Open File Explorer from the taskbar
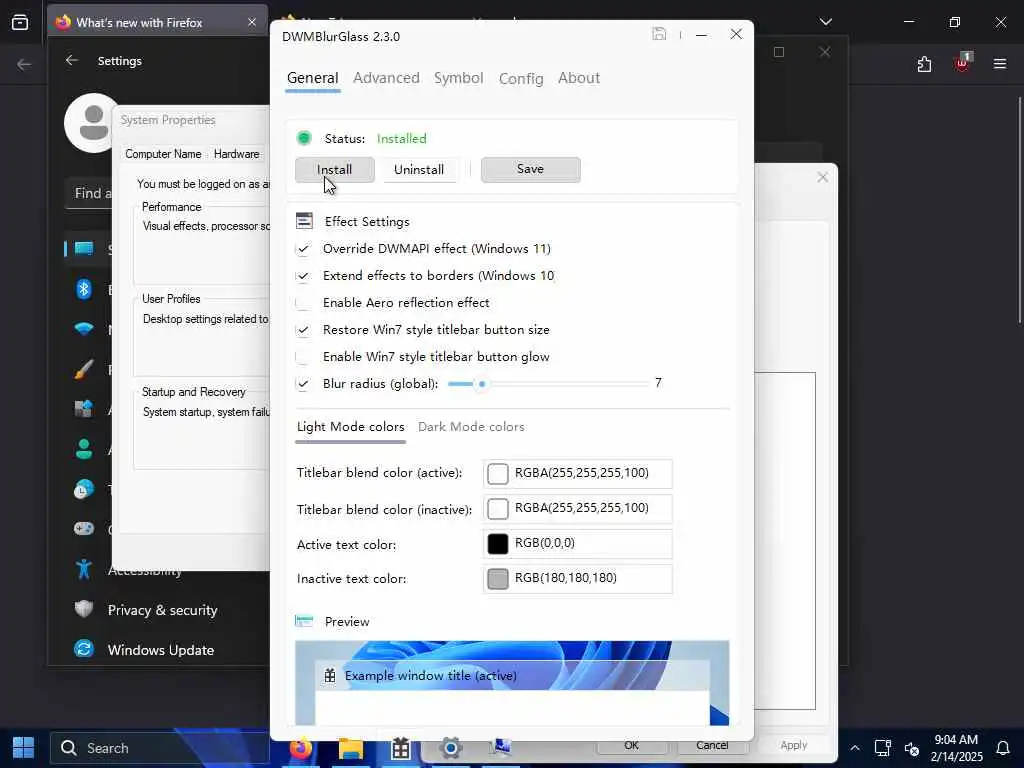Viewport: 1024px width, 768px height. click(x=351, y=748)
